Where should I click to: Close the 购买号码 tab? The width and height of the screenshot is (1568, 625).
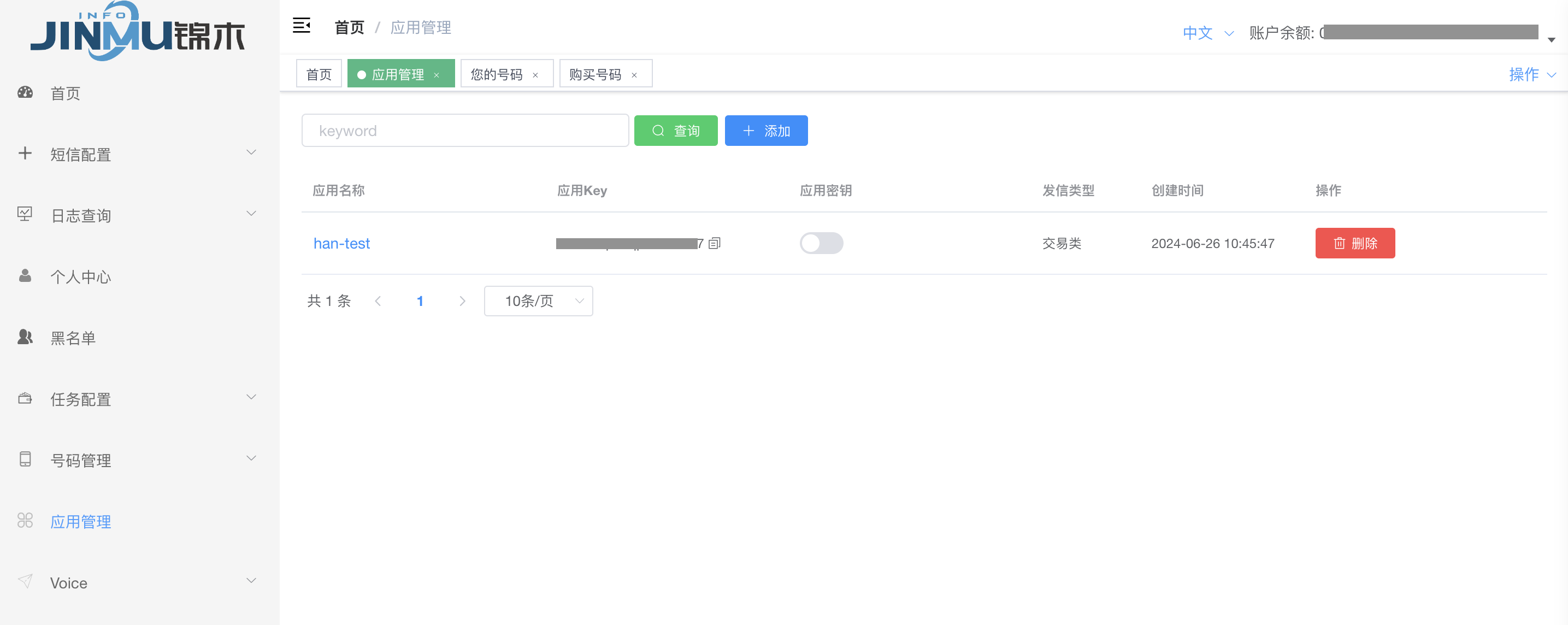(x=634, y=75)
